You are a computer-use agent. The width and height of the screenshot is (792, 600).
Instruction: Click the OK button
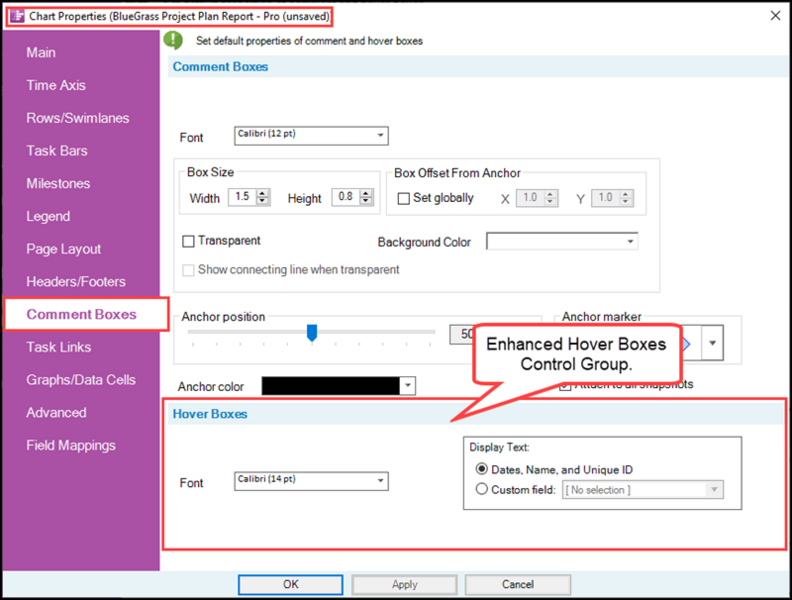pyautogui.click(x=290, y=584)
